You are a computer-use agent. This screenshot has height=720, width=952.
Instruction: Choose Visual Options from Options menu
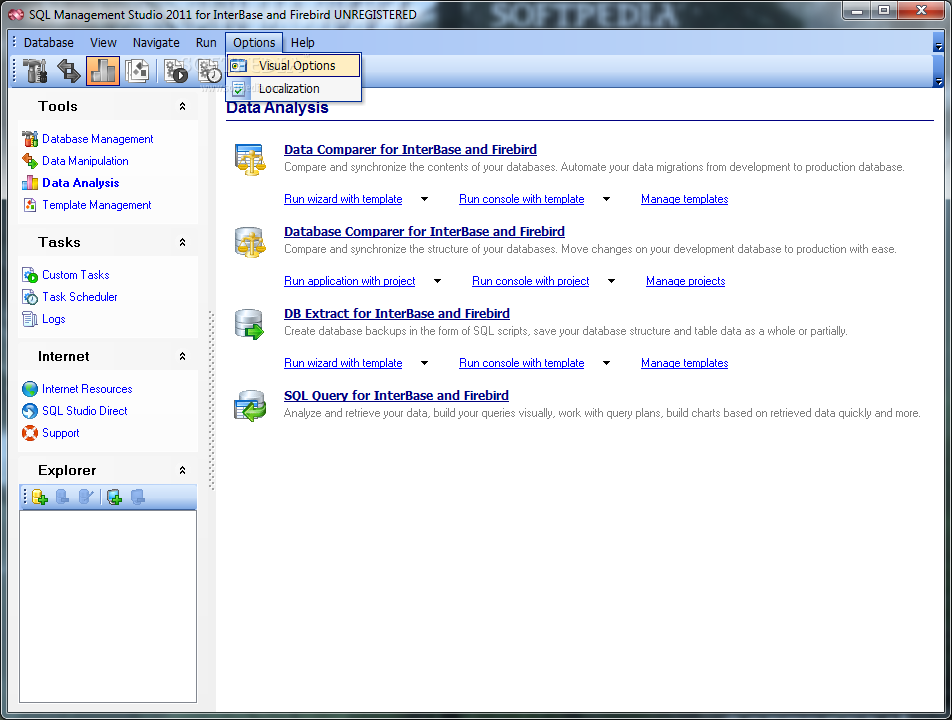[x=294, y=66]
